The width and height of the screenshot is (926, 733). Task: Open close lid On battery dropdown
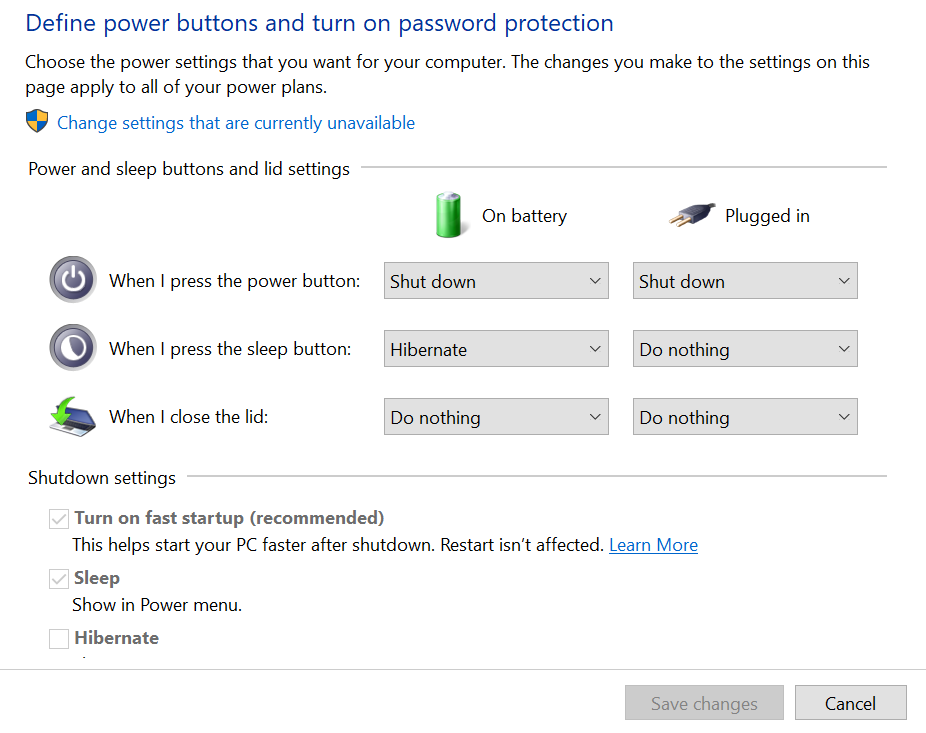(496, 416)
